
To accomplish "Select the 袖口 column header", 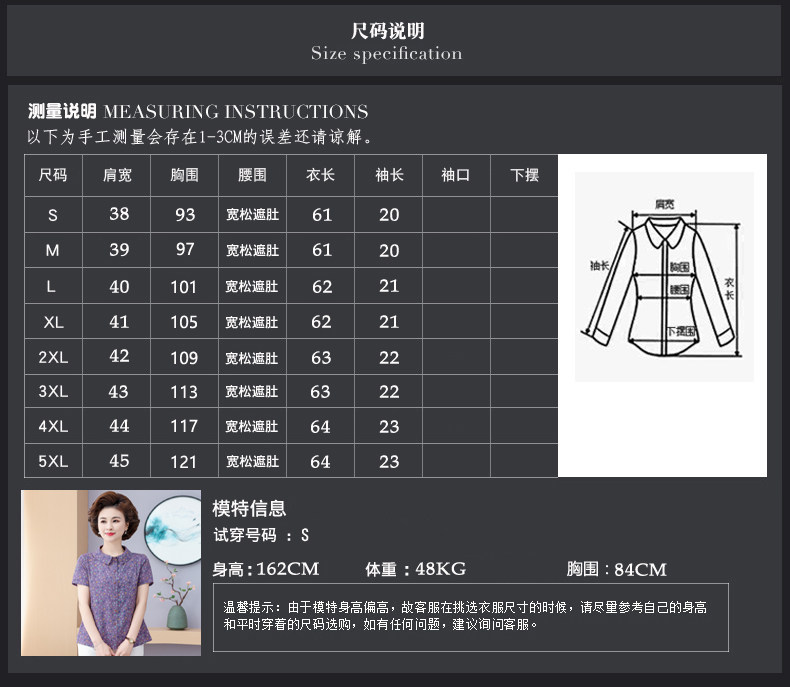I will click(x=456, y=175).
